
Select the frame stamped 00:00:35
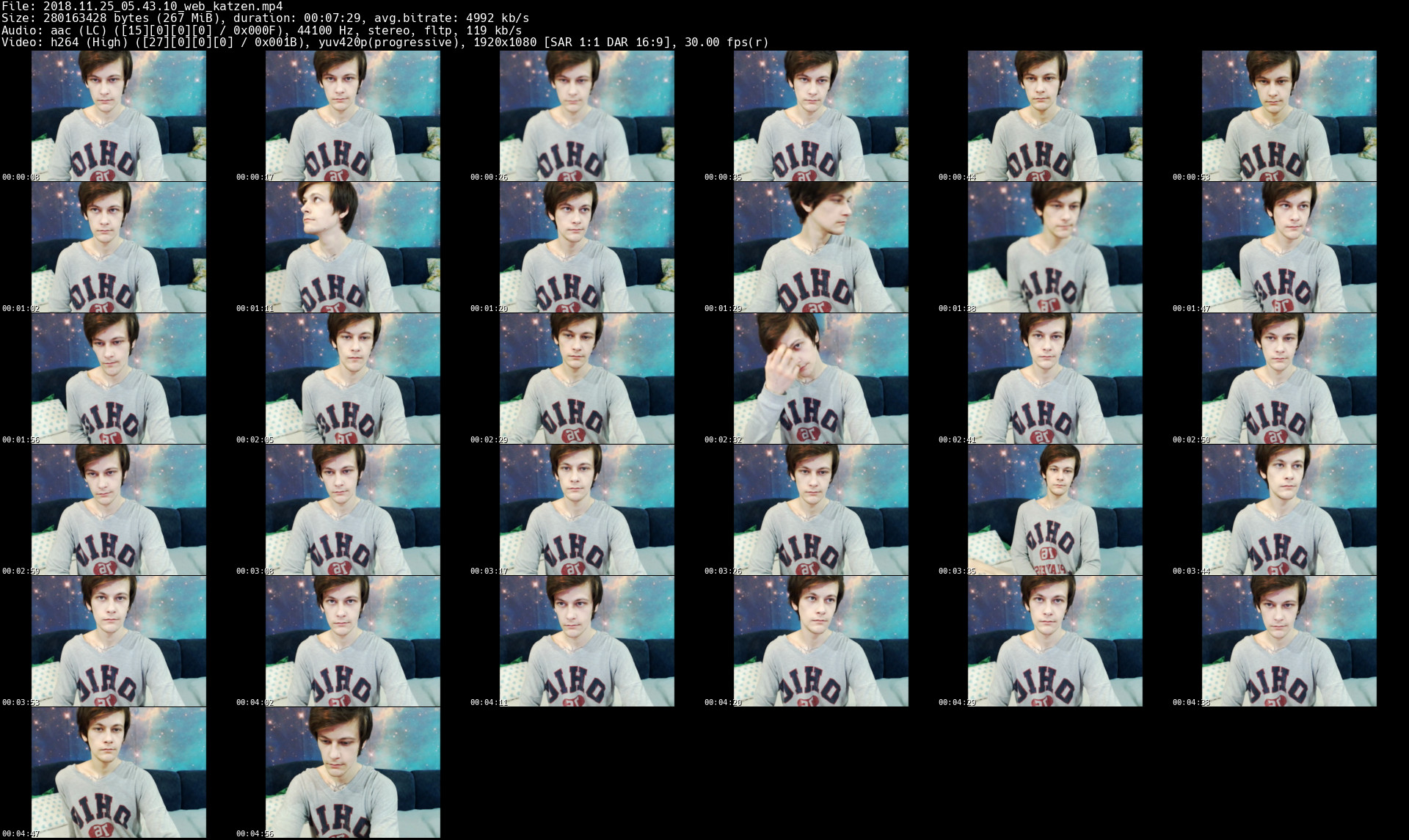(x=820, y=116)
